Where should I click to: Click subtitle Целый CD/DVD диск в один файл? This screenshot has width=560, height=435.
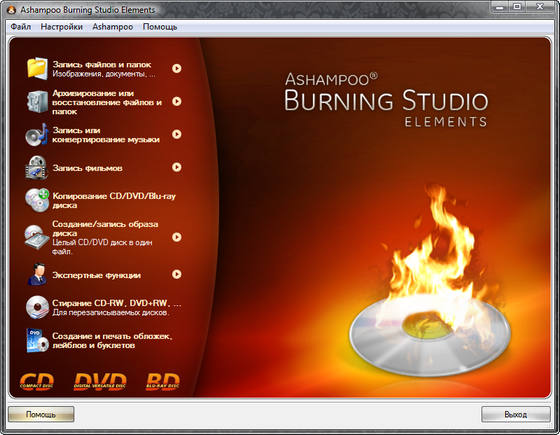point(102,247)
